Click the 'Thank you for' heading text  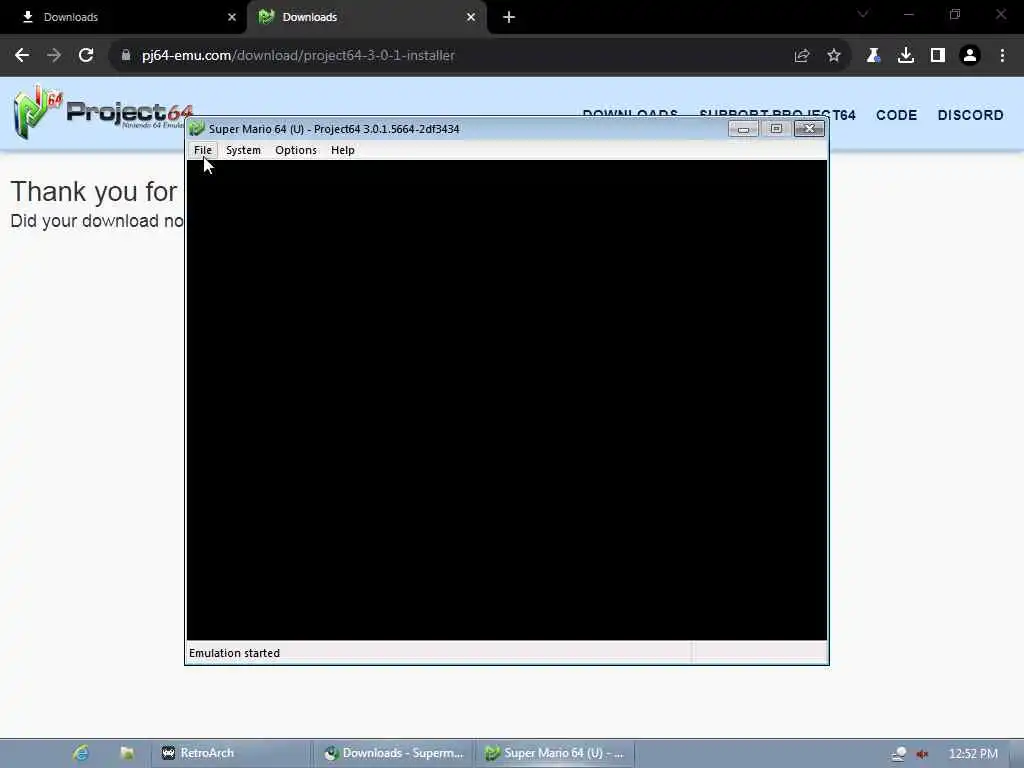pyautogui.click(x=94, y=192)
